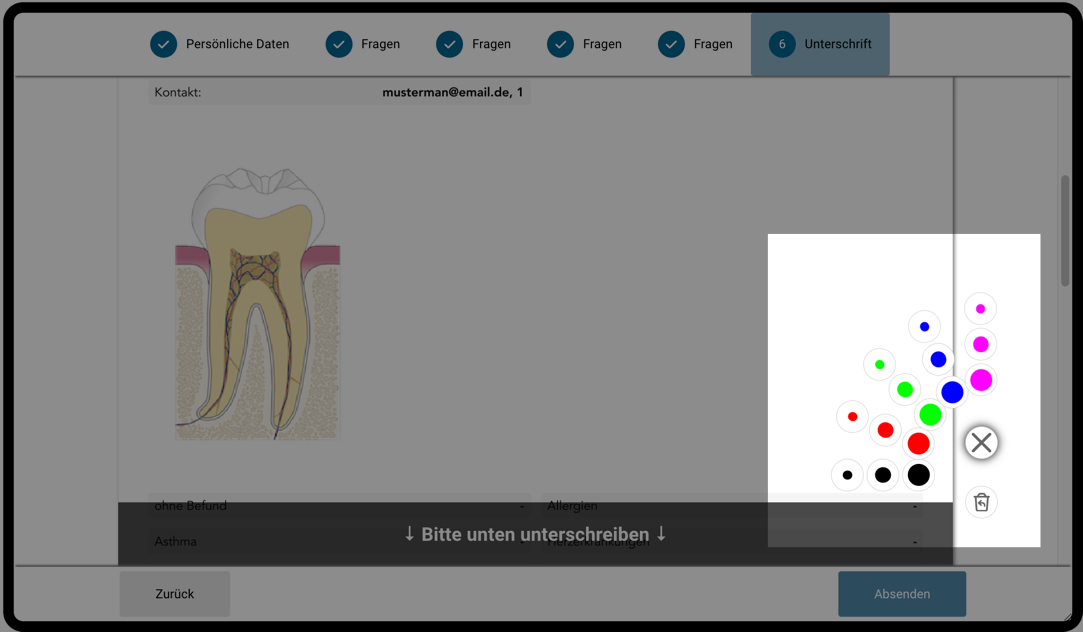Pick the medium green pen dot
Viewport: 1083px width, 632px height.
[x=905, y=390]
